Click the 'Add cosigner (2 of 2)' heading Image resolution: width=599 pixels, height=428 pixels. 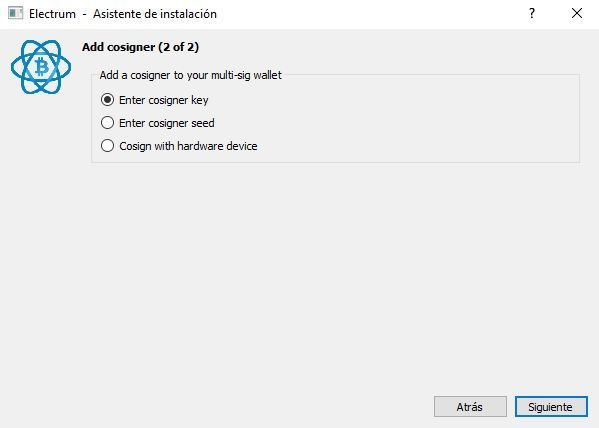click(x=140, y=47)
